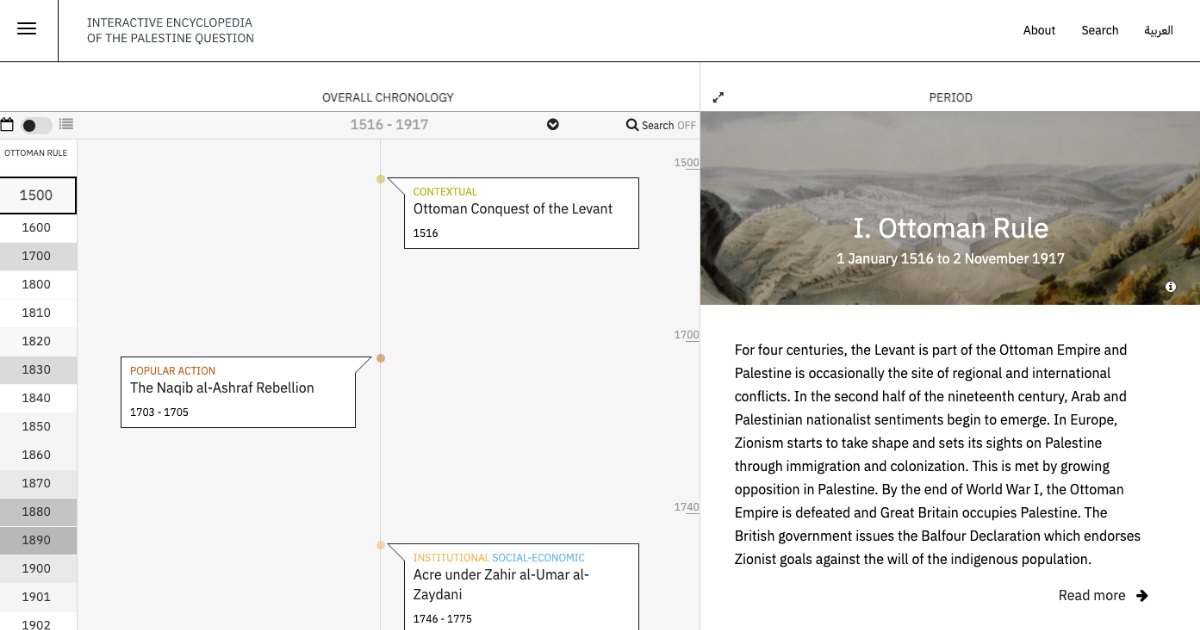This screenshot has width=1200, height=630.
Task: Jump to year 1860 in sidebar
Action: click(x=38, y=455)
